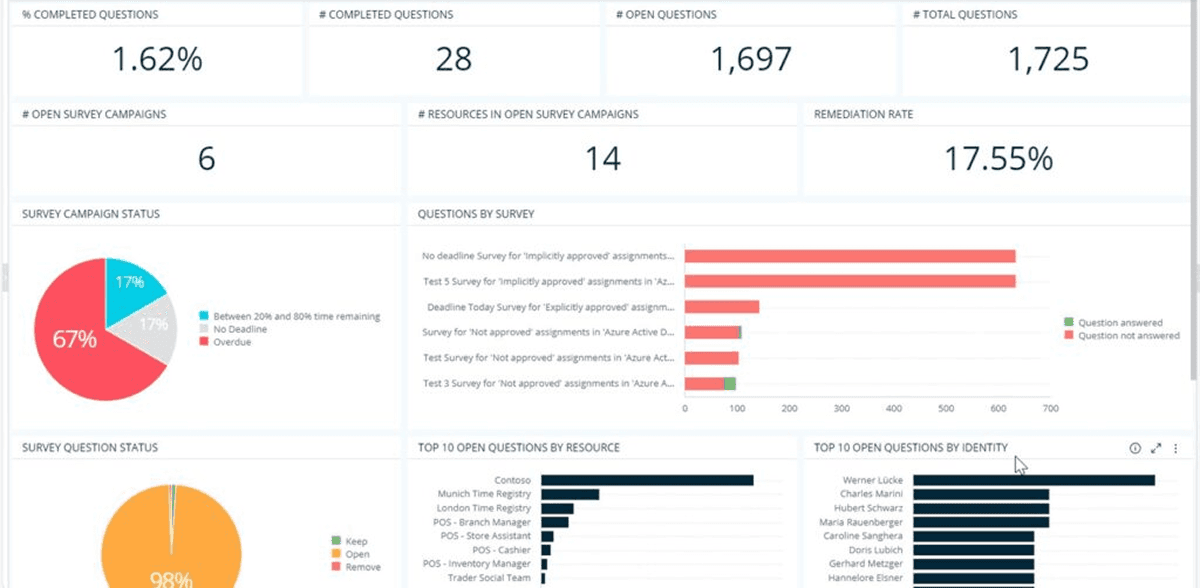Select the 'Test 5 Survey' bar
The height and width of the screenshot is (588, 1200).
pyautogui.click(x=850, y=281)
